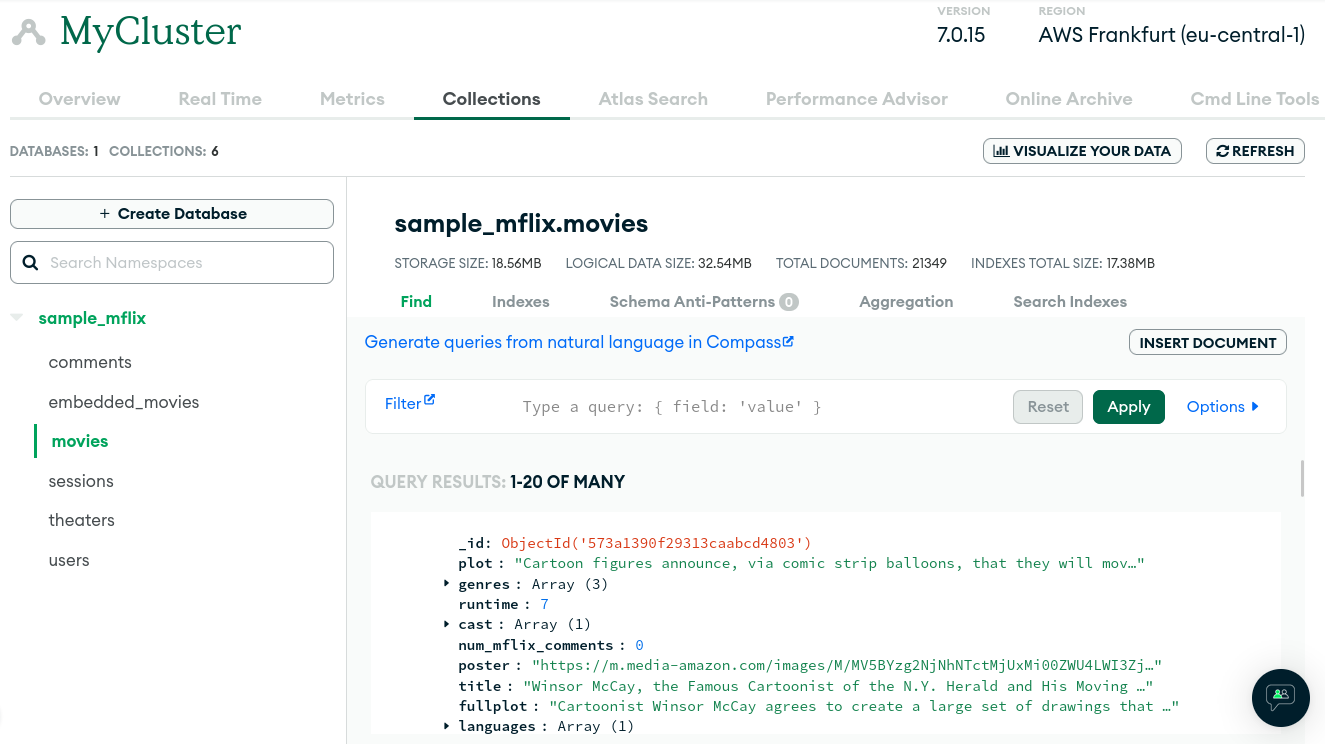Viewport: 1325px width, 744px height.
Task: Collapse the sample_mflix database tree
Action: pos(17,318)
